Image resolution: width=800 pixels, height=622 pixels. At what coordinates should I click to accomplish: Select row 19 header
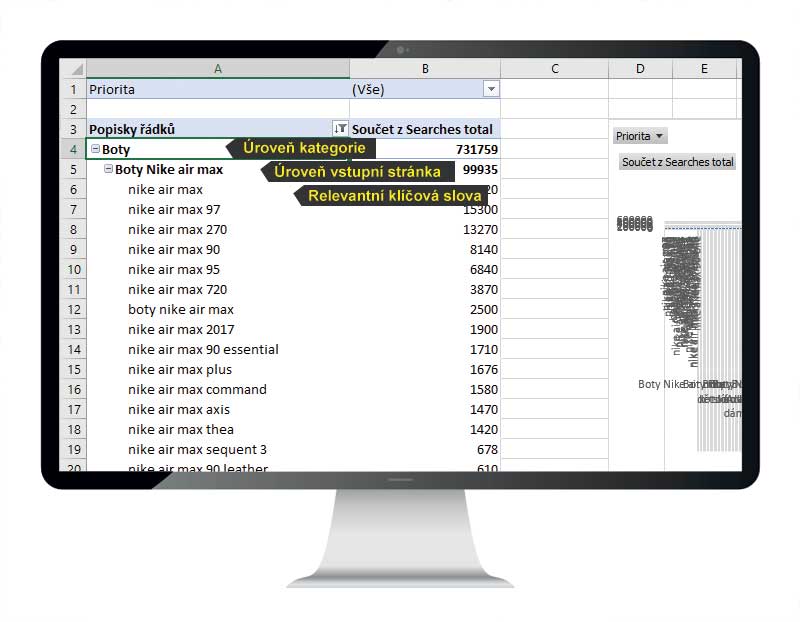click(x=73, y=450)
